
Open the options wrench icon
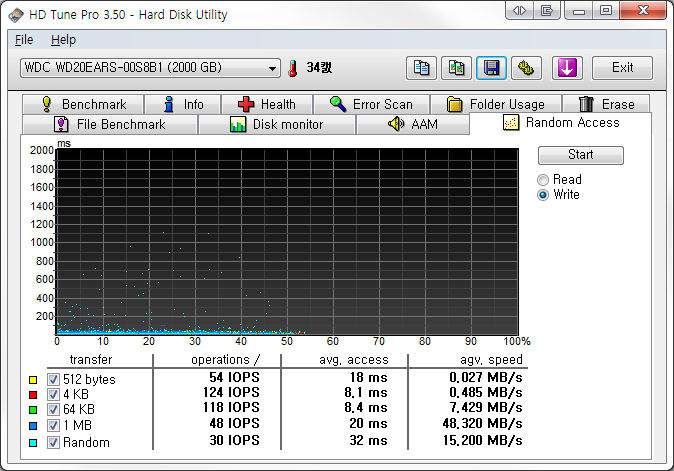point(526,68)
